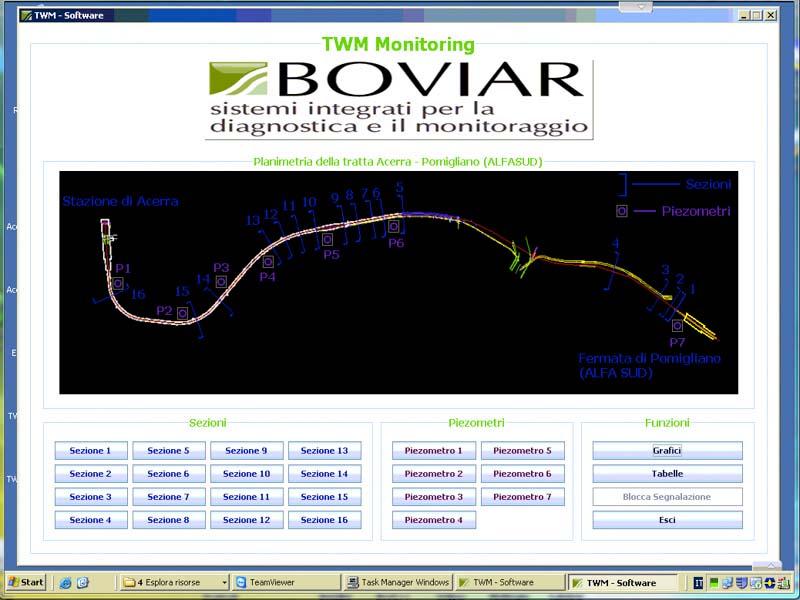This screenshot has height=600, width=800.
Task: Switch to Task Manager Windows in taskbar
Action: (x=398, y=582)
